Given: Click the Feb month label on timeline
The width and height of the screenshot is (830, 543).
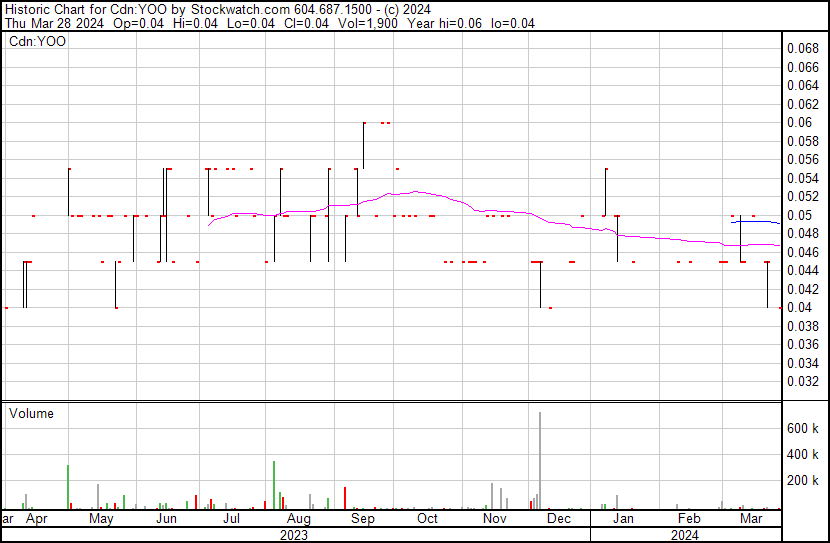Looking at the screenshot, I should point(688,519).
